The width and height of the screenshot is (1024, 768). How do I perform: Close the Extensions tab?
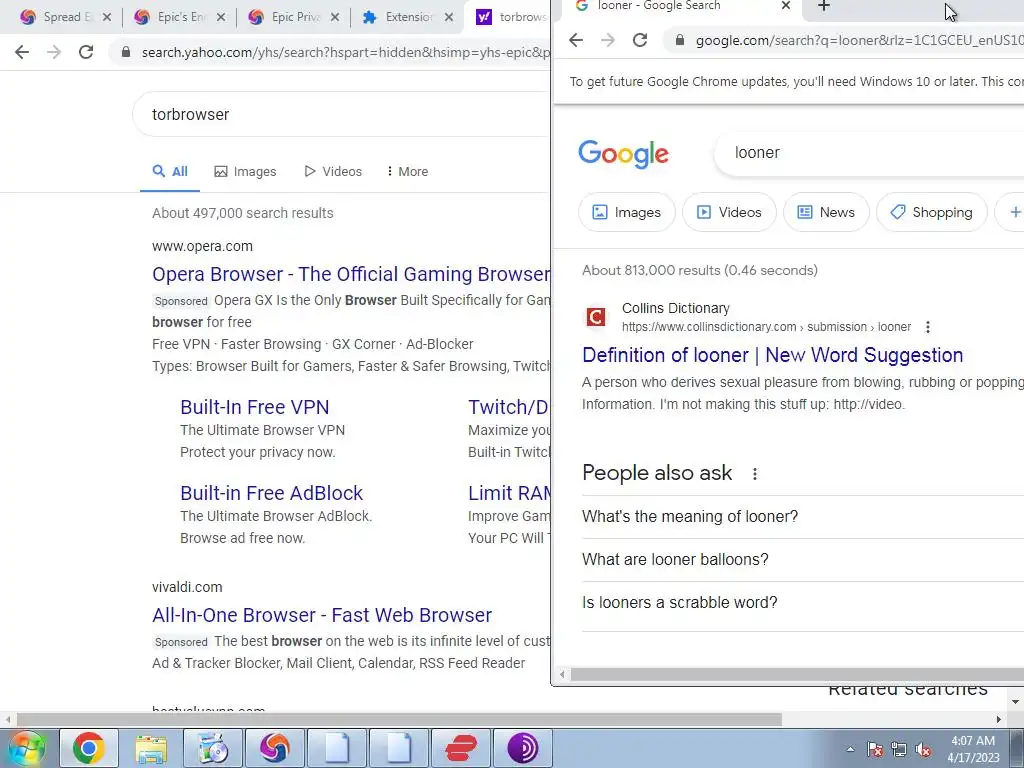click(x=449, y=17)
